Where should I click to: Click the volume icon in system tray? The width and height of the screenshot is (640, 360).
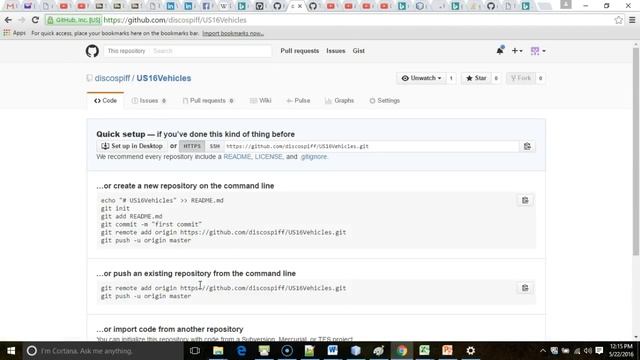(x=588, y=351)
